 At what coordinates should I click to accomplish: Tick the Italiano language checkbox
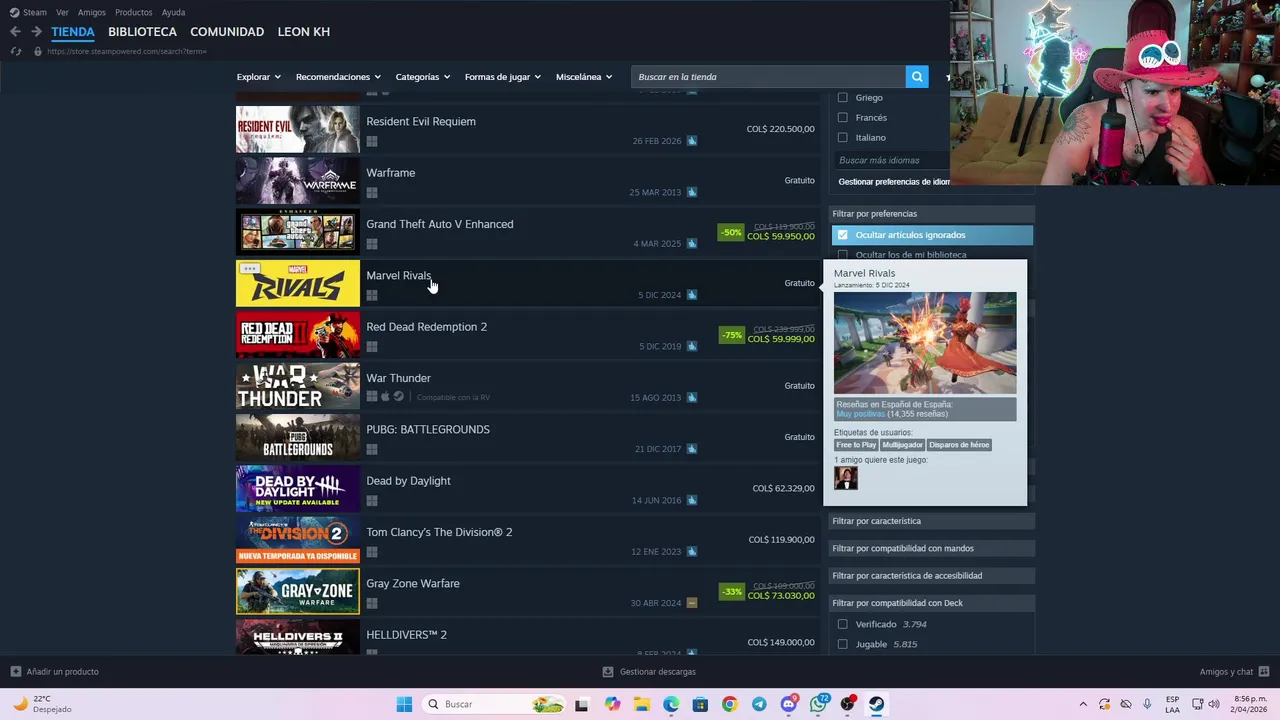(842, 138)
